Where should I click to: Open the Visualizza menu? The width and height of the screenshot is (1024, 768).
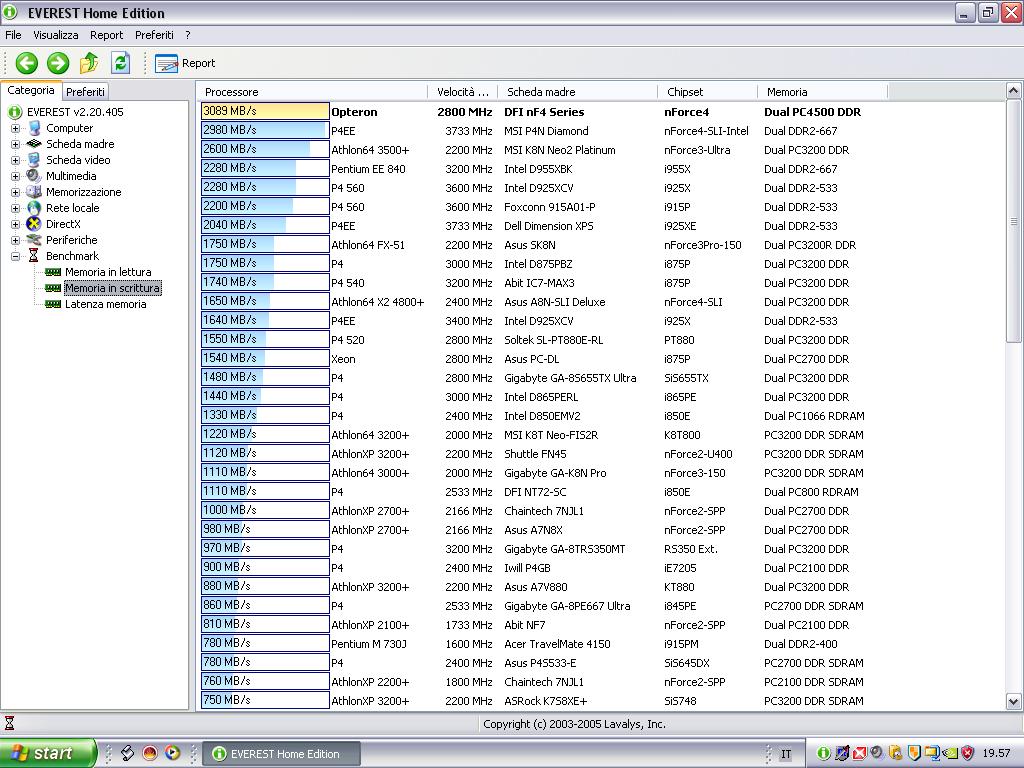coord(56,35)
